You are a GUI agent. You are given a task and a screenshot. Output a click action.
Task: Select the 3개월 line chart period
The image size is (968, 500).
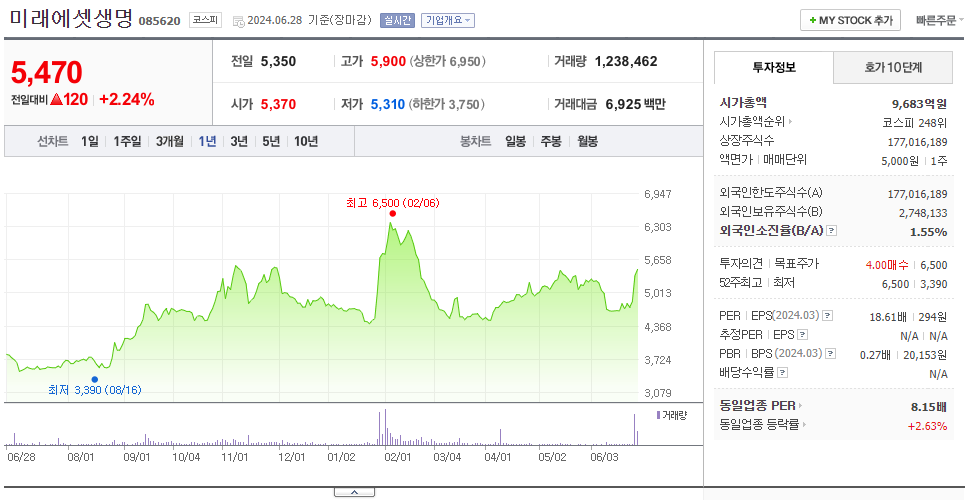[x=170, y=141]
